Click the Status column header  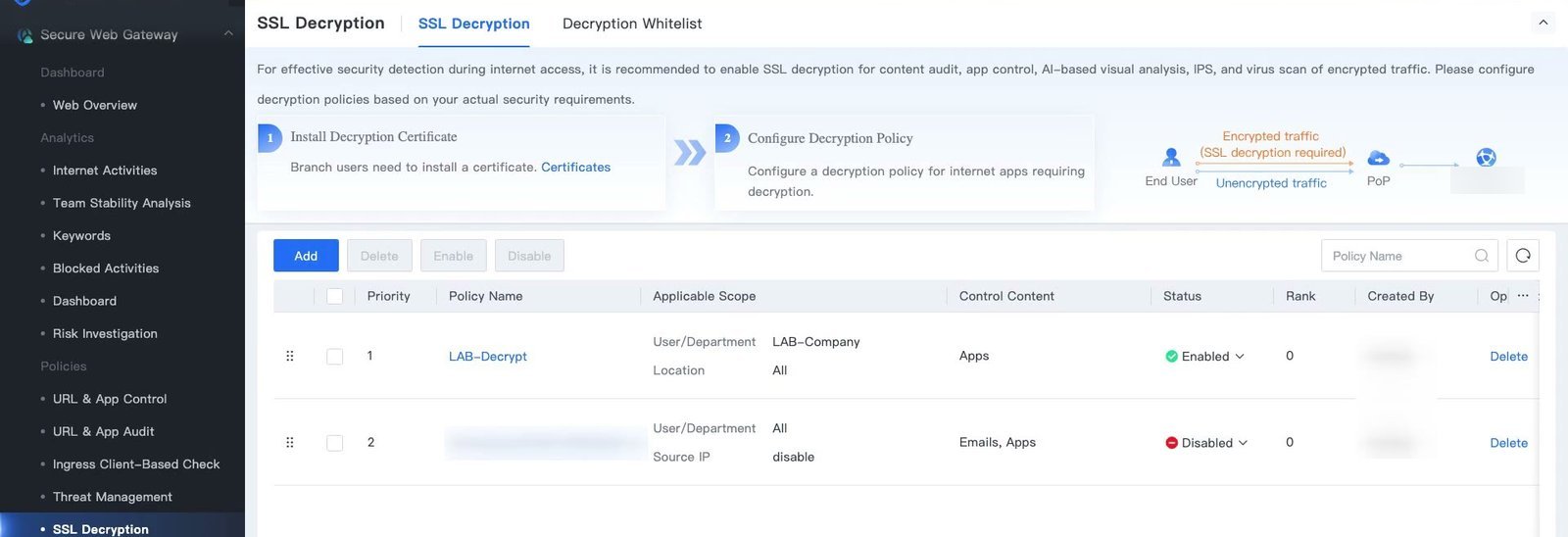pyautogui.click(x=1182, y=296)
